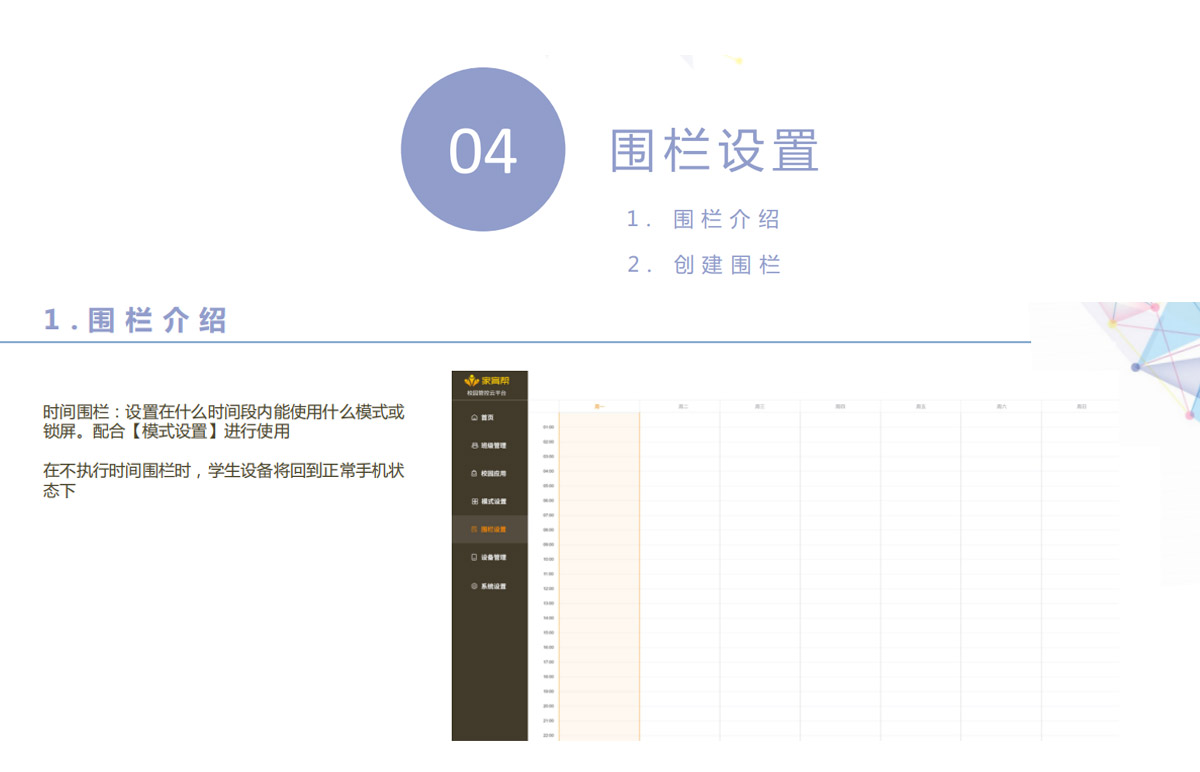Screen dimensions: 1200x772
Task: Click the 系统设置 gear icon
Action: pyautogui.click(x=474, y=586)
